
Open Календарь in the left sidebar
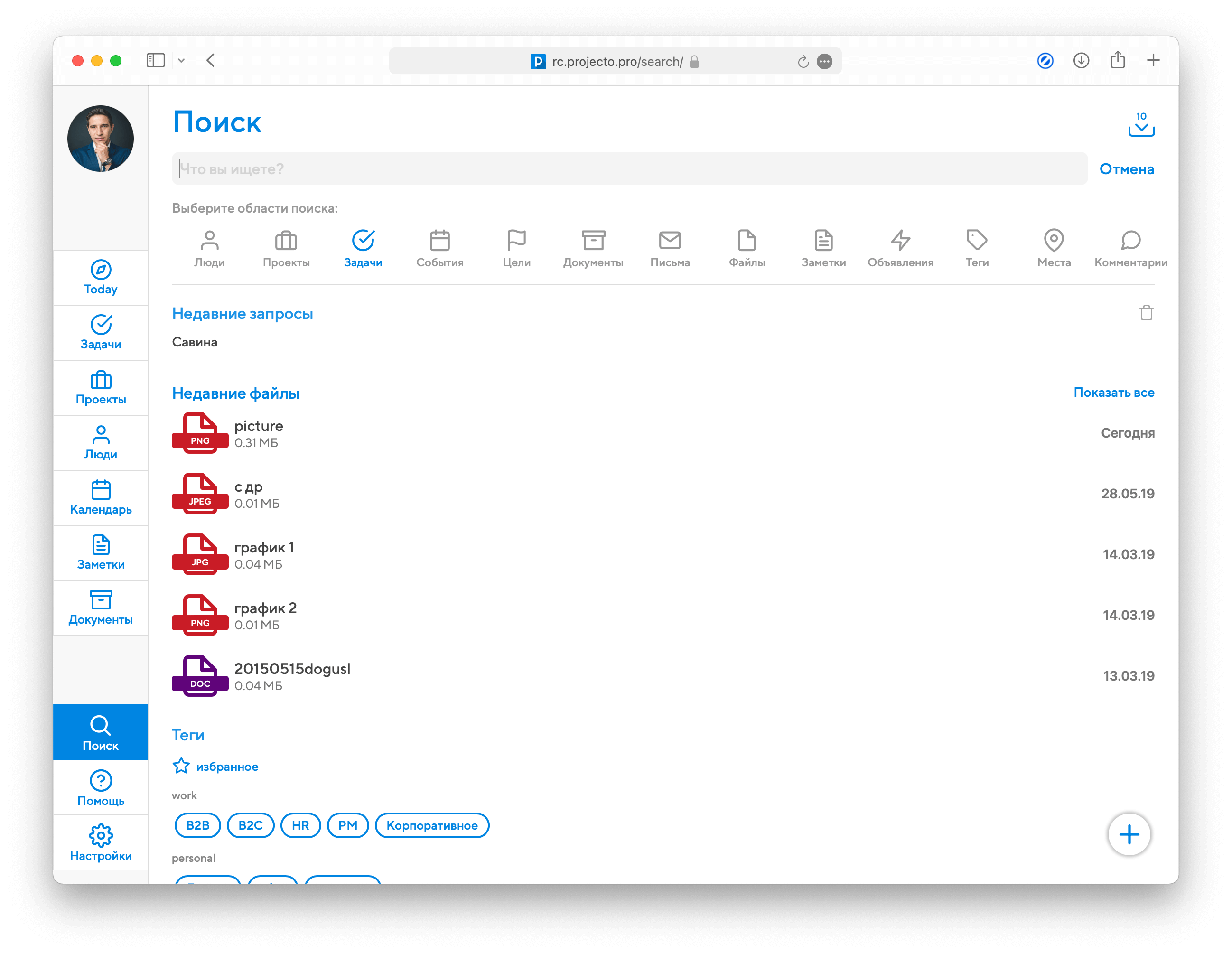101,497
